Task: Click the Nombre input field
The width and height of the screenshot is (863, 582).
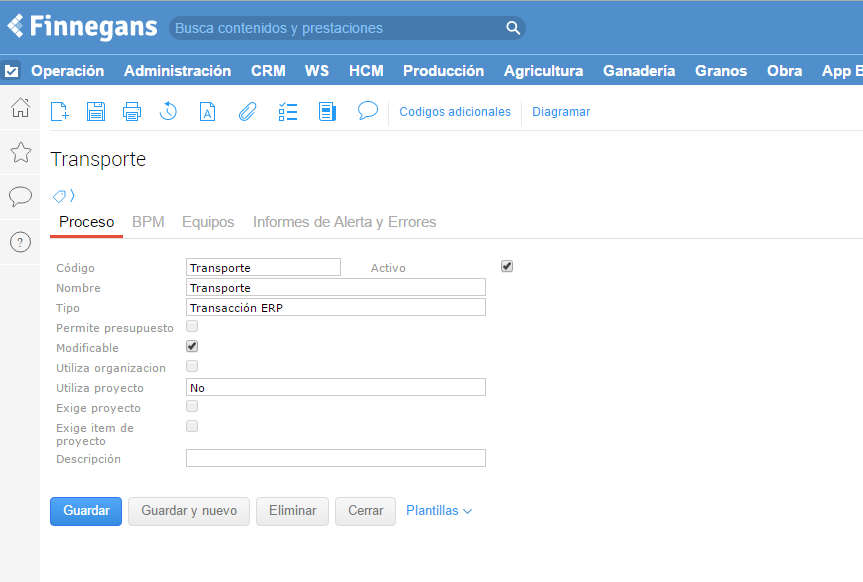Action: pyautogui.click(x=336, y=287)
